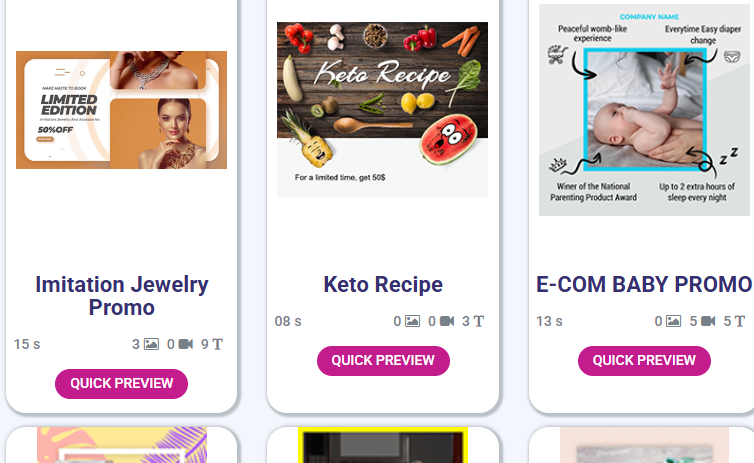Open the tropical leaf template thumbnail below
The height and width of the screenshot is (463, 754).
[122, 445]
